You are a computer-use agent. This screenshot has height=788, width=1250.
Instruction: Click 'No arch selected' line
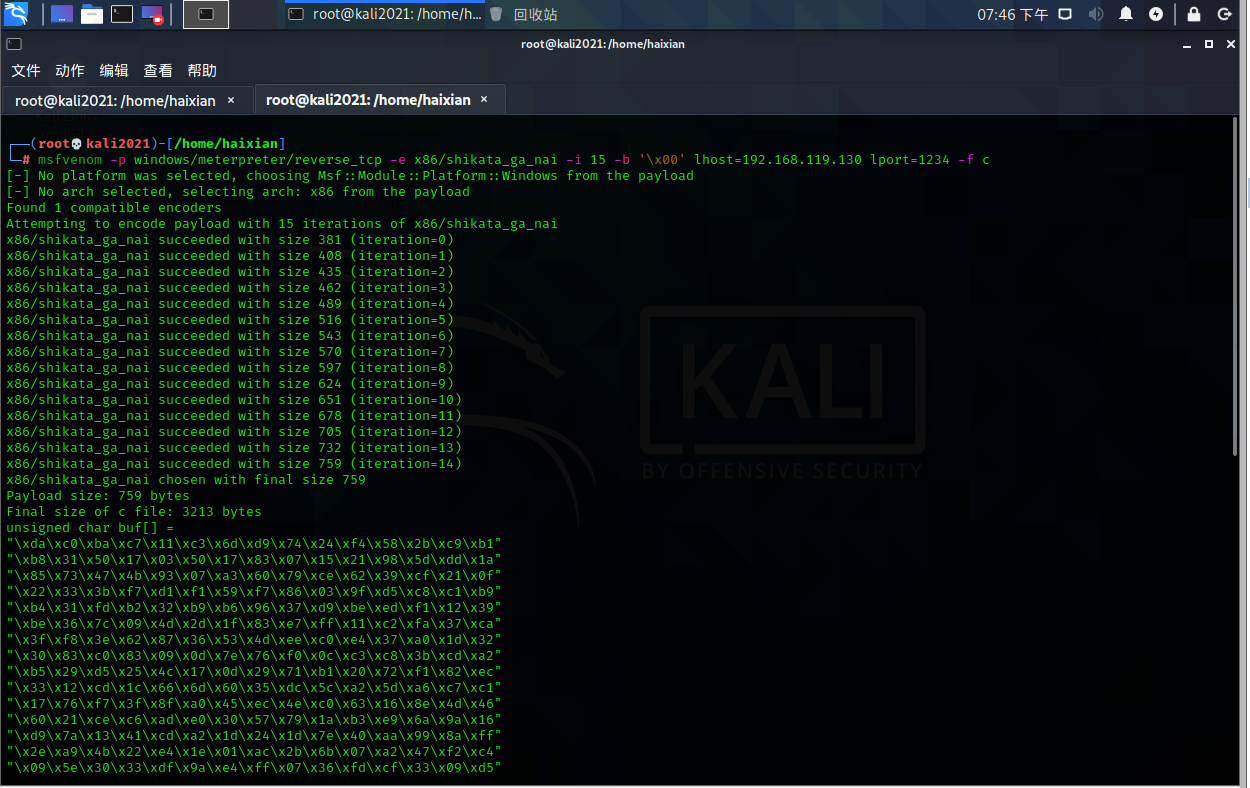(x=238, y=191)
